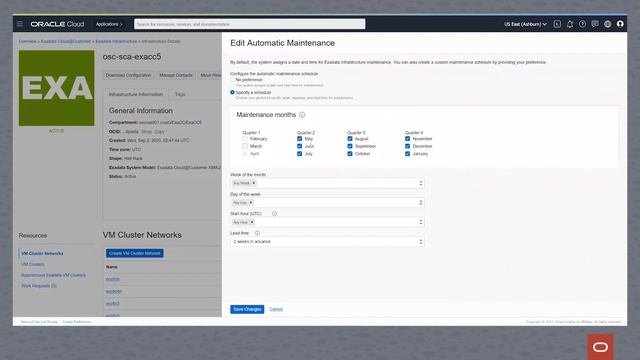The height and width of the screenshot is (360, 640).
Task: Uncheck the November checkbox
Action: [407, 139]
